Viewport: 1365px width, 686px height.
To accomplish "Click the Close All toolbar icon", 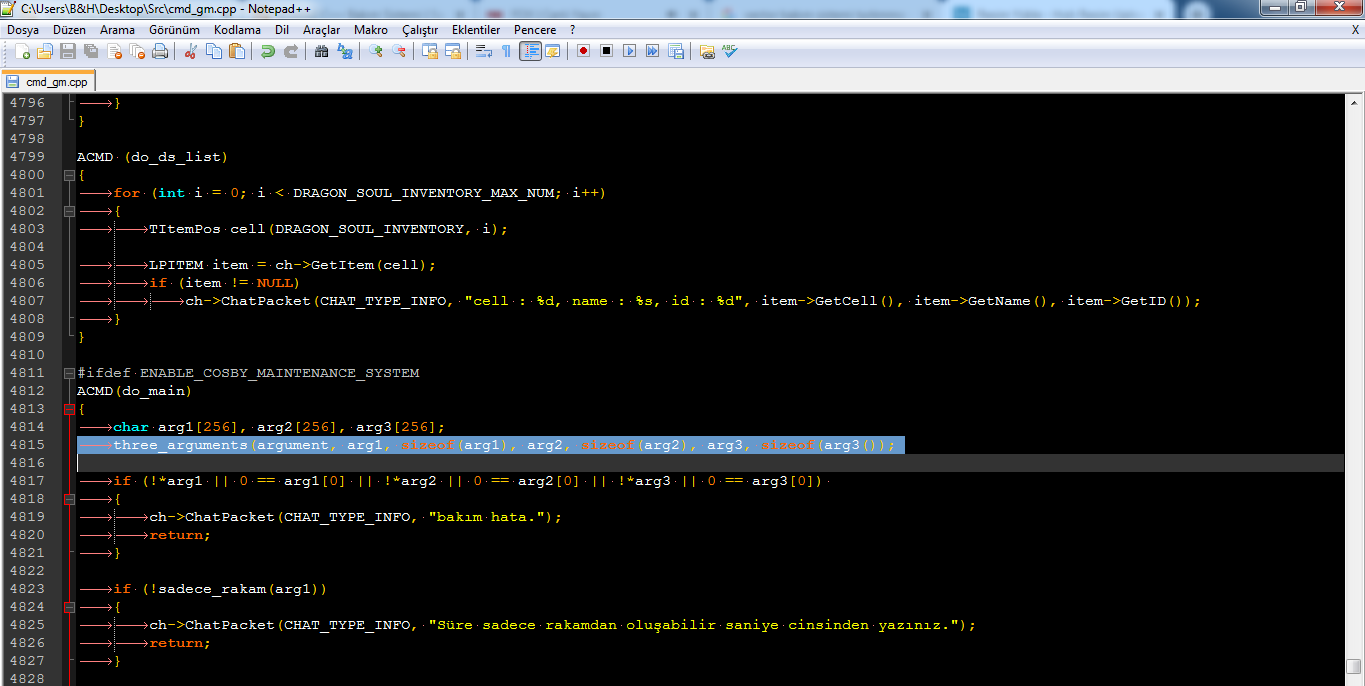I will (137, 51).
